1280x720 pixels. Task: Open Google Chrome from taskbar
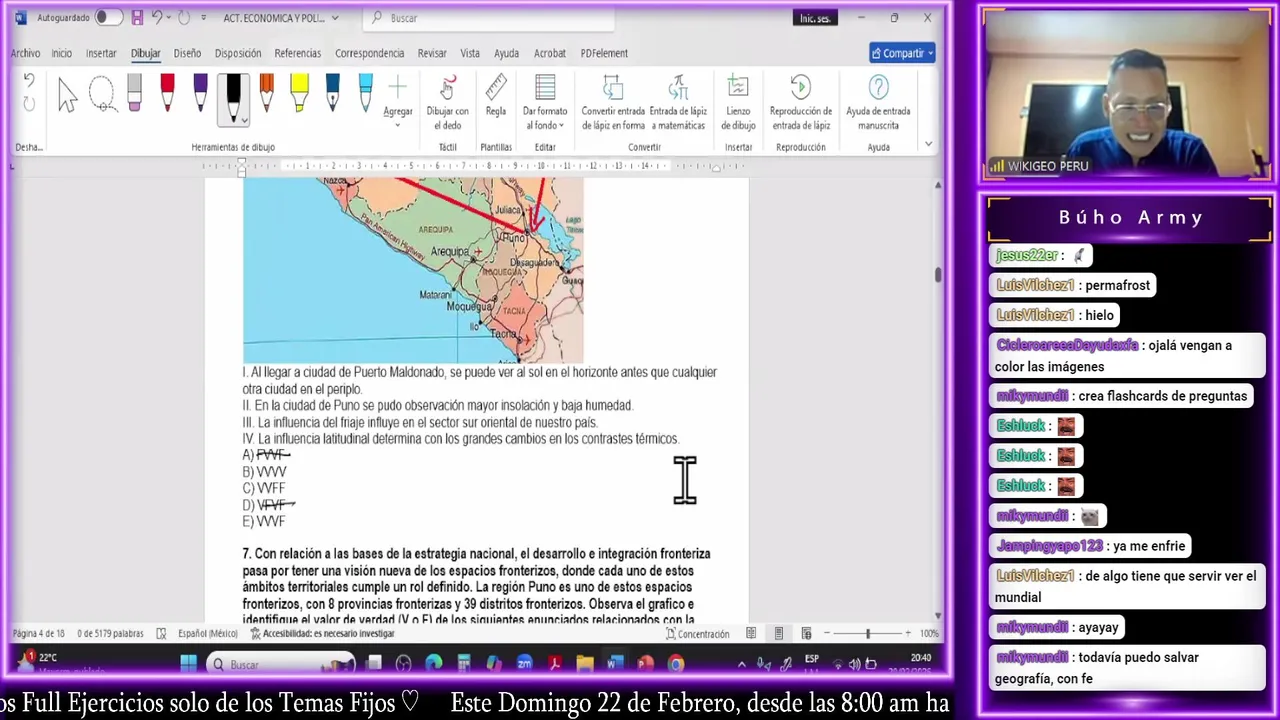pyautogui.click(x=676, y=664)
